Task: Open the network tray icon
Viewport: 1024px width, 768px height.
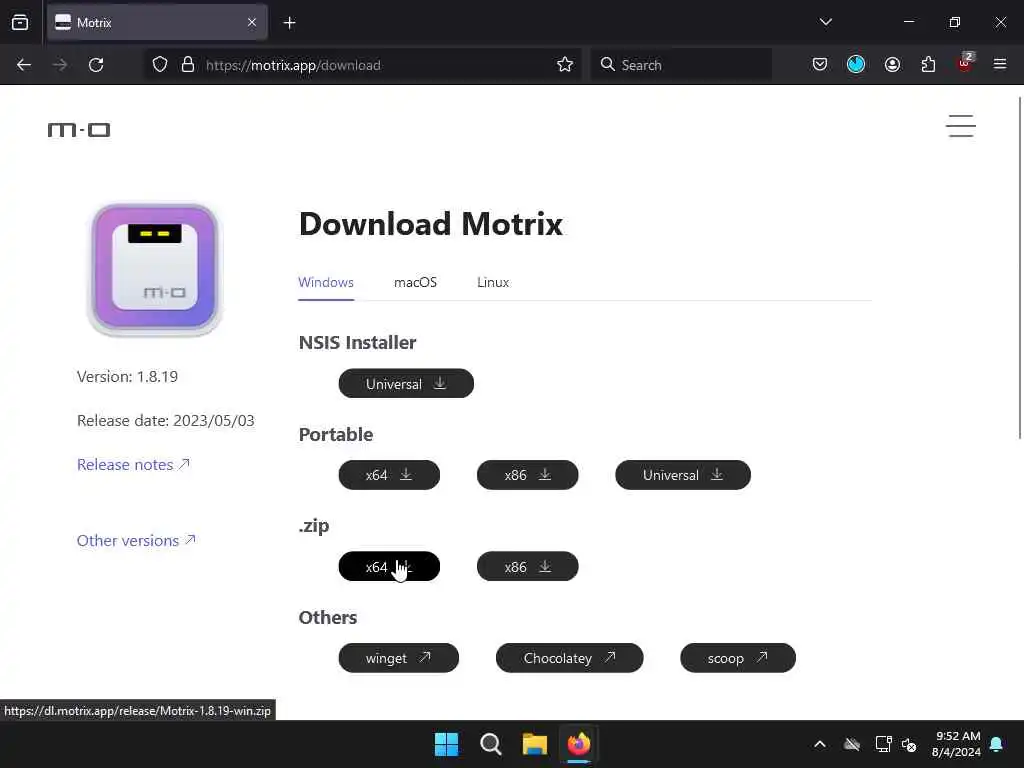Action: tap(883, 744)
